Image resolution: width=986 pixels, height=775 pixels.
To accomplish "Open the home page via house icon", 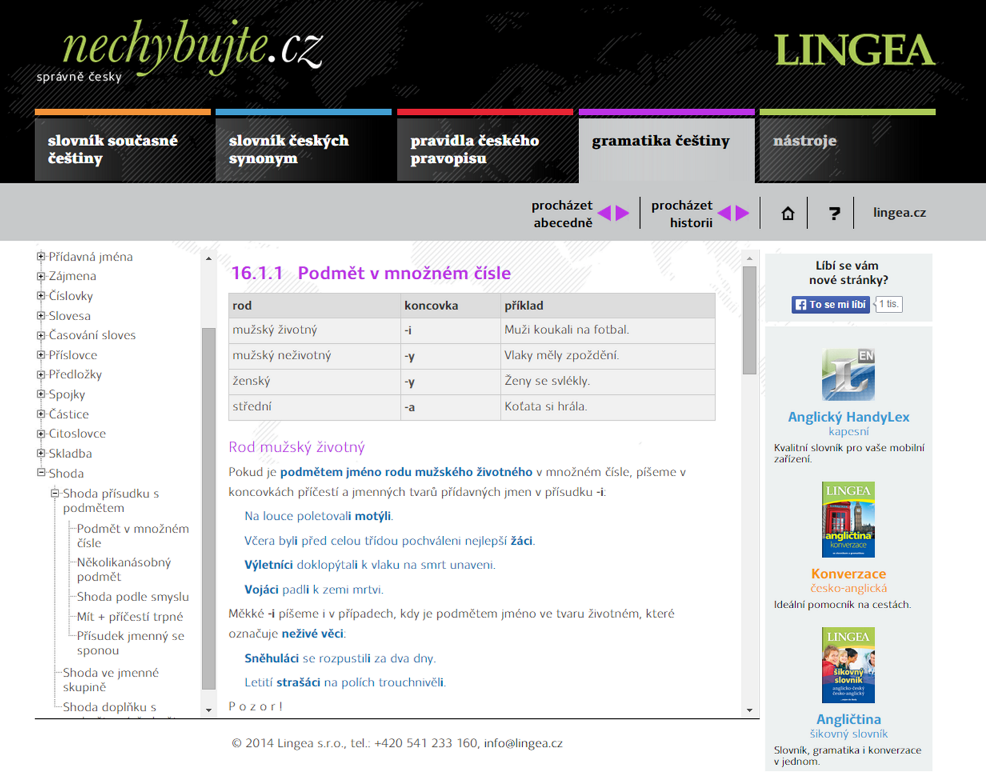I will coord(788,214).
